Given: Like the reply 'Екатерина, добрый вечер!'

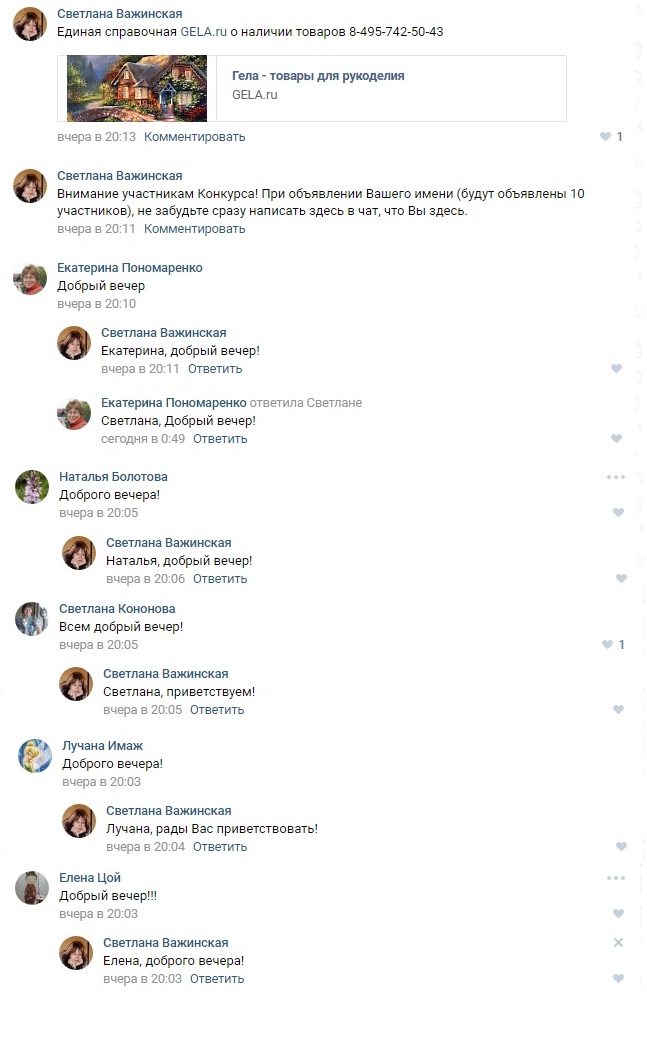Looking at the screenshot, I should pyautogui.click(x=616, y=369).
